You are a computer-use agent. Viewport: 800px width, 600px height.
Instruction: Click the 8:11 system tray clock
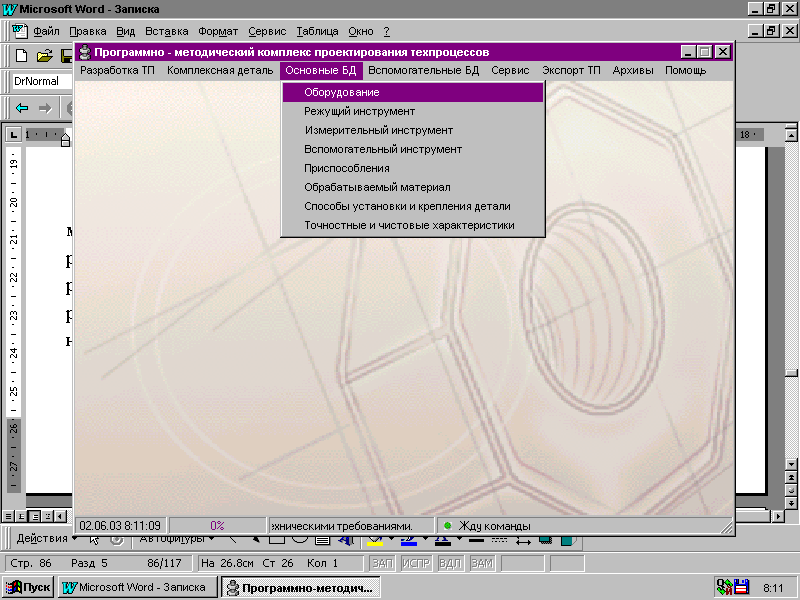click(773, 588)
